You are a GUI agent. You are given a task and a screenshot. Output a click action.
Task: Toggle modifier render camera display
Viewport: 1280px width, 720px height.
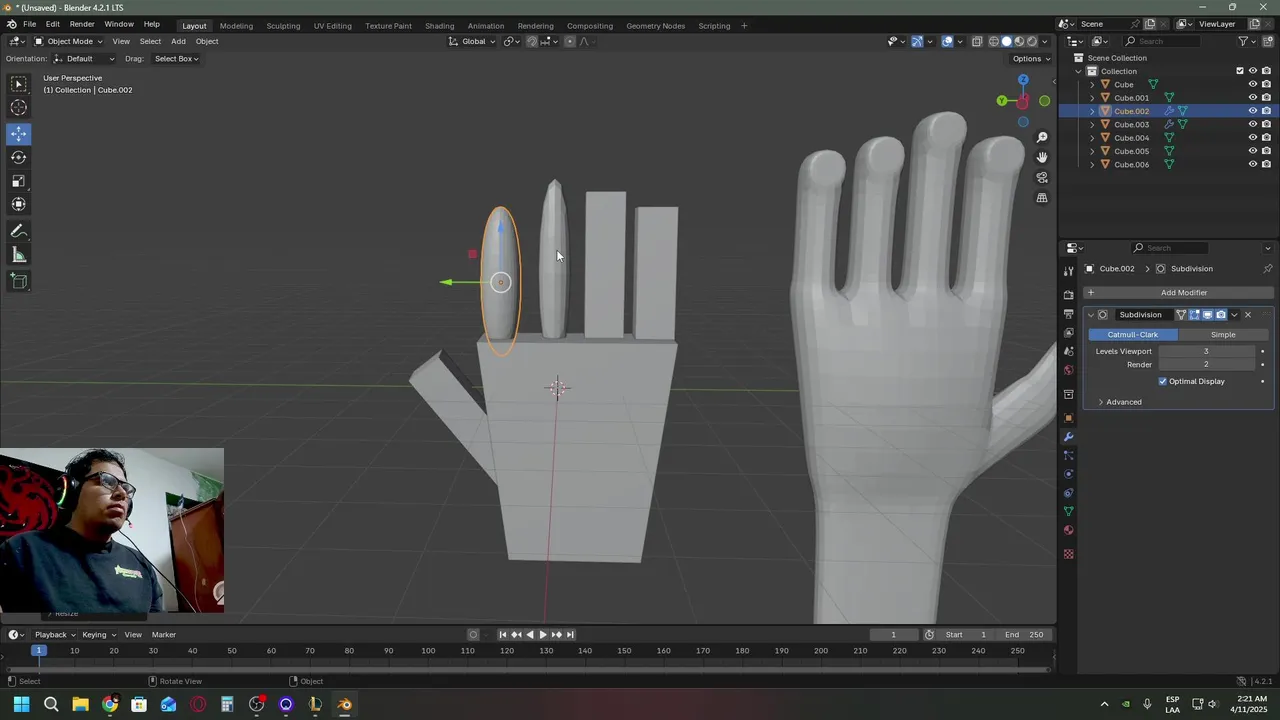click(x=1221, y=315)
